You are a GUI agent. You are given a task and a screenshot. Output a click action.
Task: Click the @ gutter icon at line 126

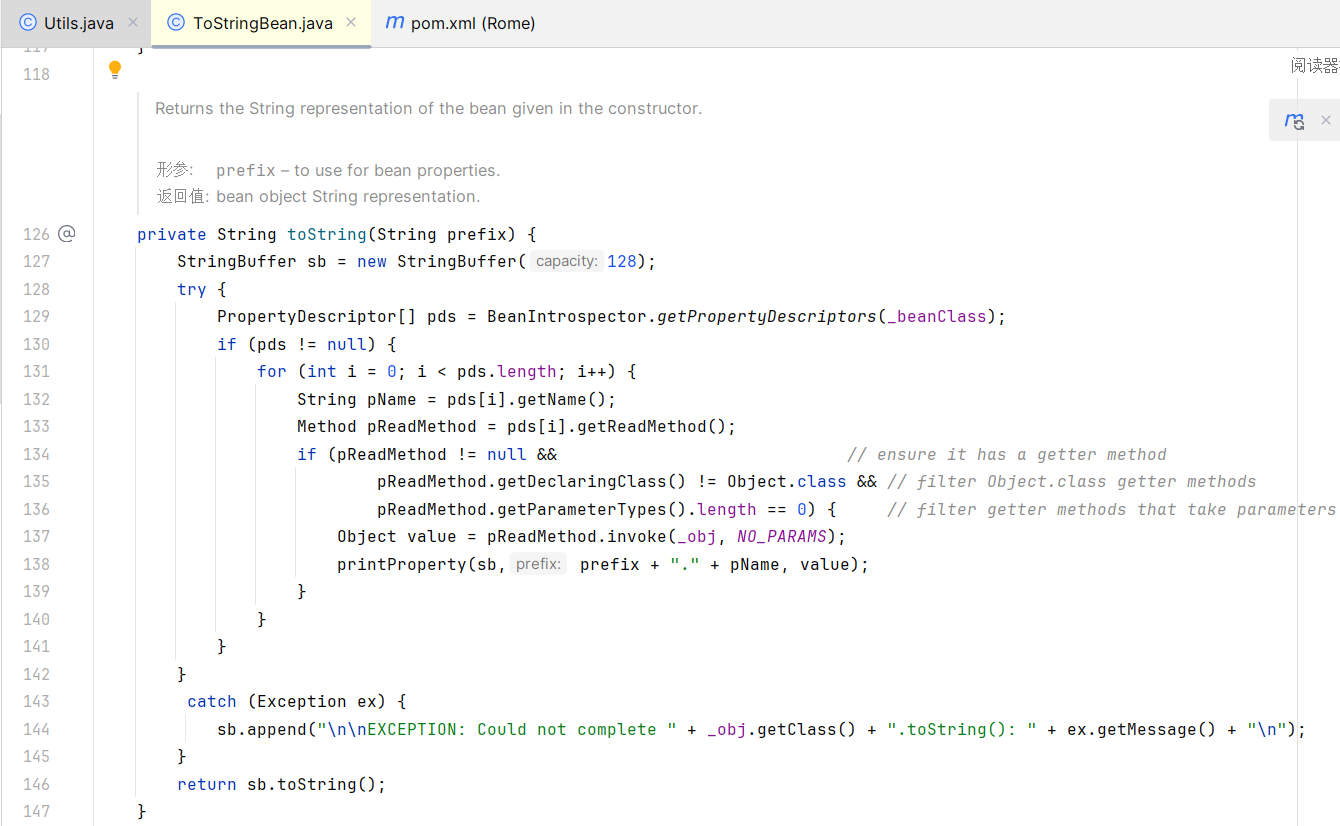(x=67, y=234)
